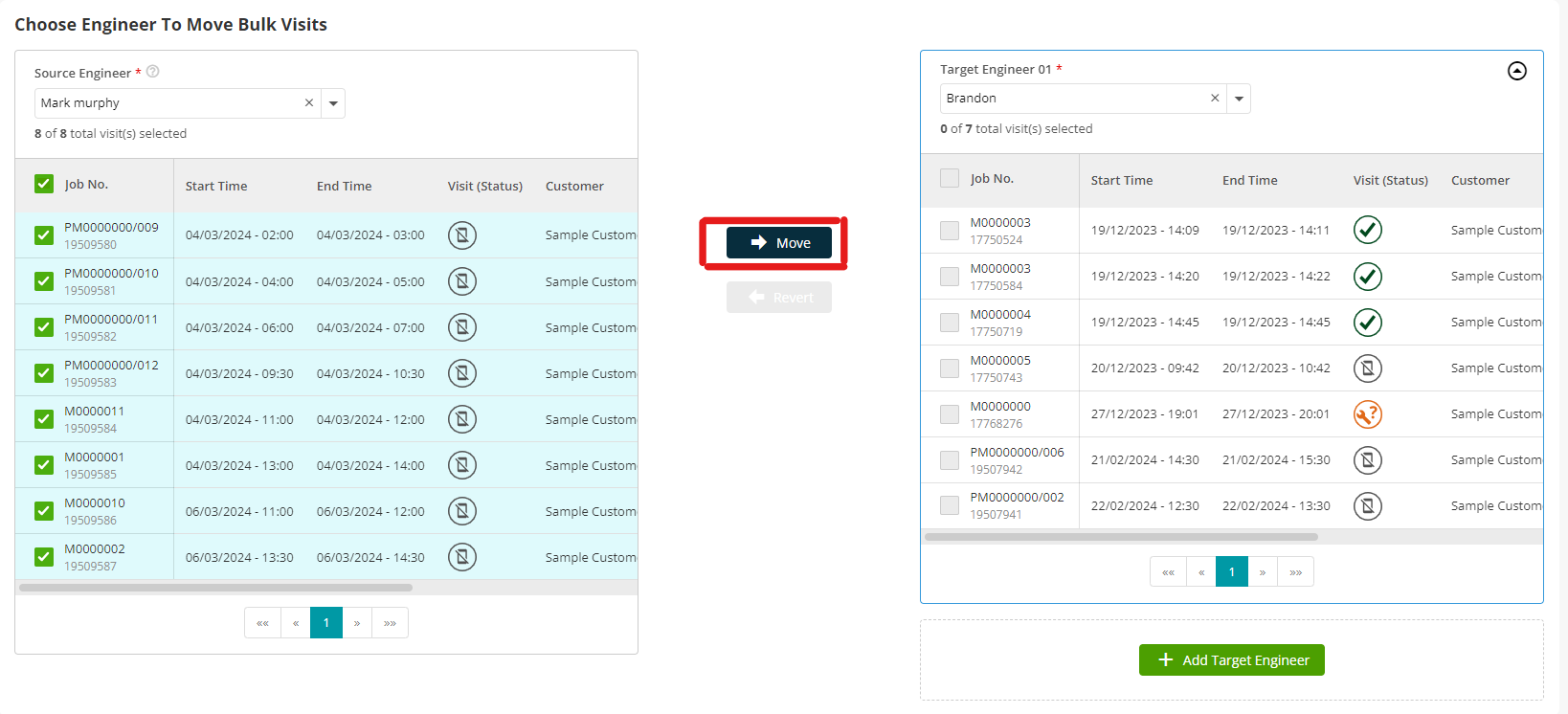Click end time 06/03/2024 - 14:30

[370, 557]
